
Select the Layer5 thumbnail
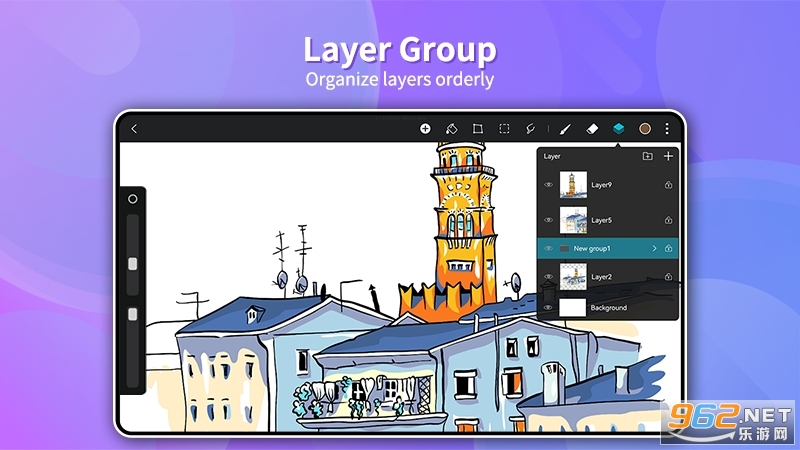click(573, 220)
